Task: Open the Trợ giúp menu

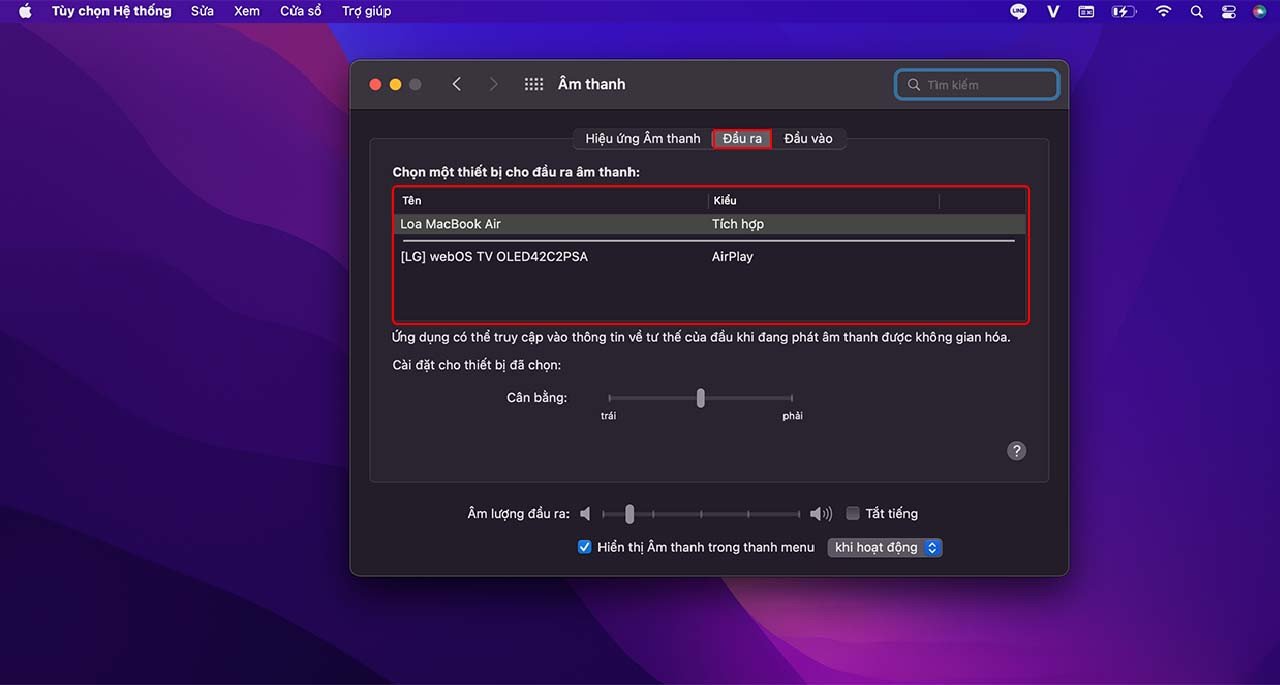Action: tap(366, 11)
